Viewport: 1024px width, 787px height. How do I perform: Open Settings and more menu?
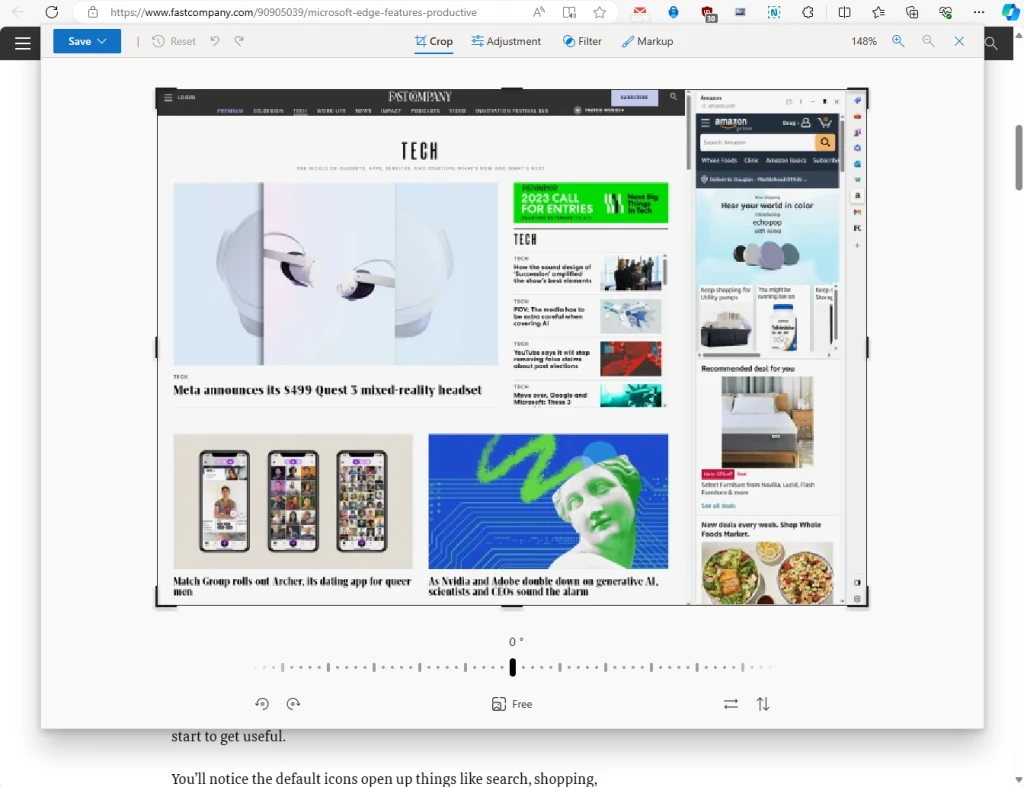pos(978,12)
